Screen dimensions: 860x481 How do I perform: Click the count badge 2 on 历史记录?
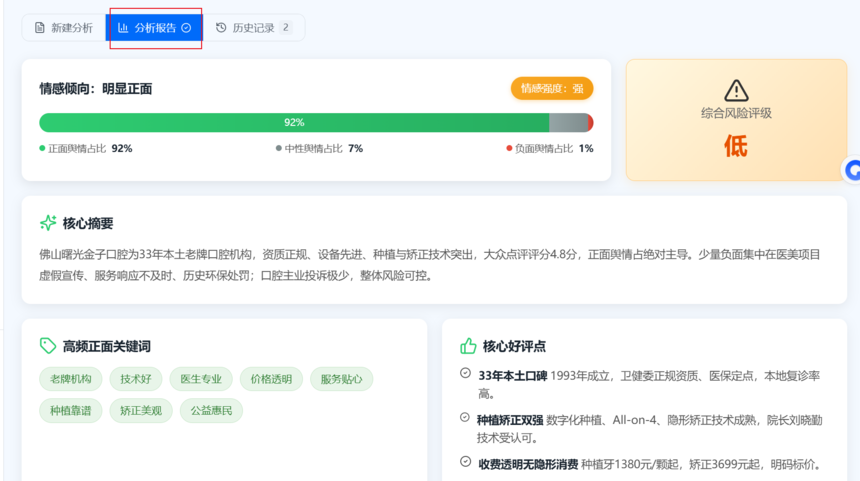tap(286, 27)
